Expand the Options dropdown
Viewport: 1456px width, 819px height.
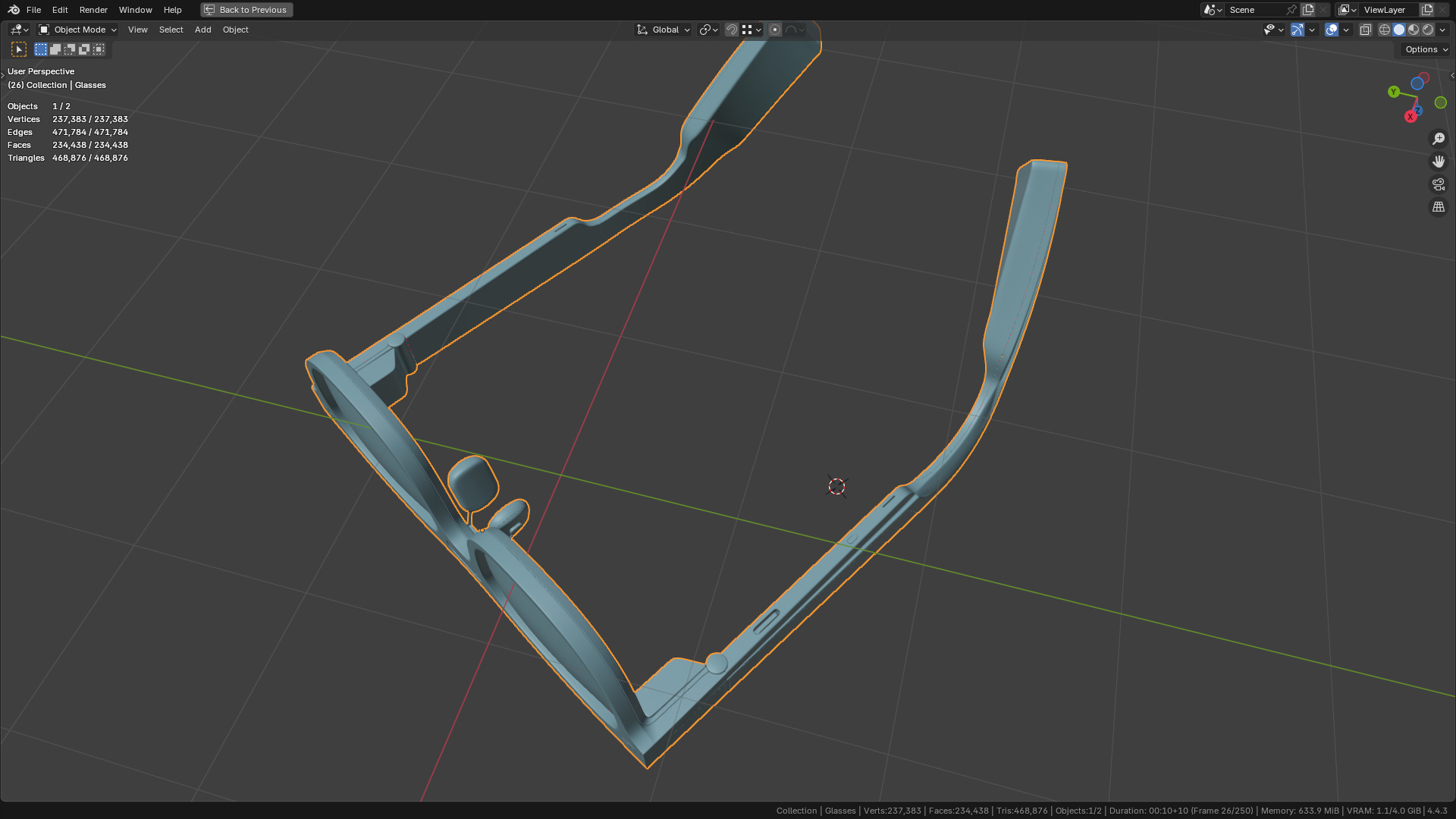click(1426, 49)
